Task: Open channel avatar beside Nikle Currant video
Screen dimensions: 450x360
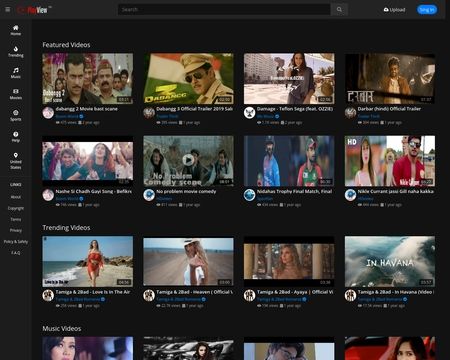Action: coord(350,195)
